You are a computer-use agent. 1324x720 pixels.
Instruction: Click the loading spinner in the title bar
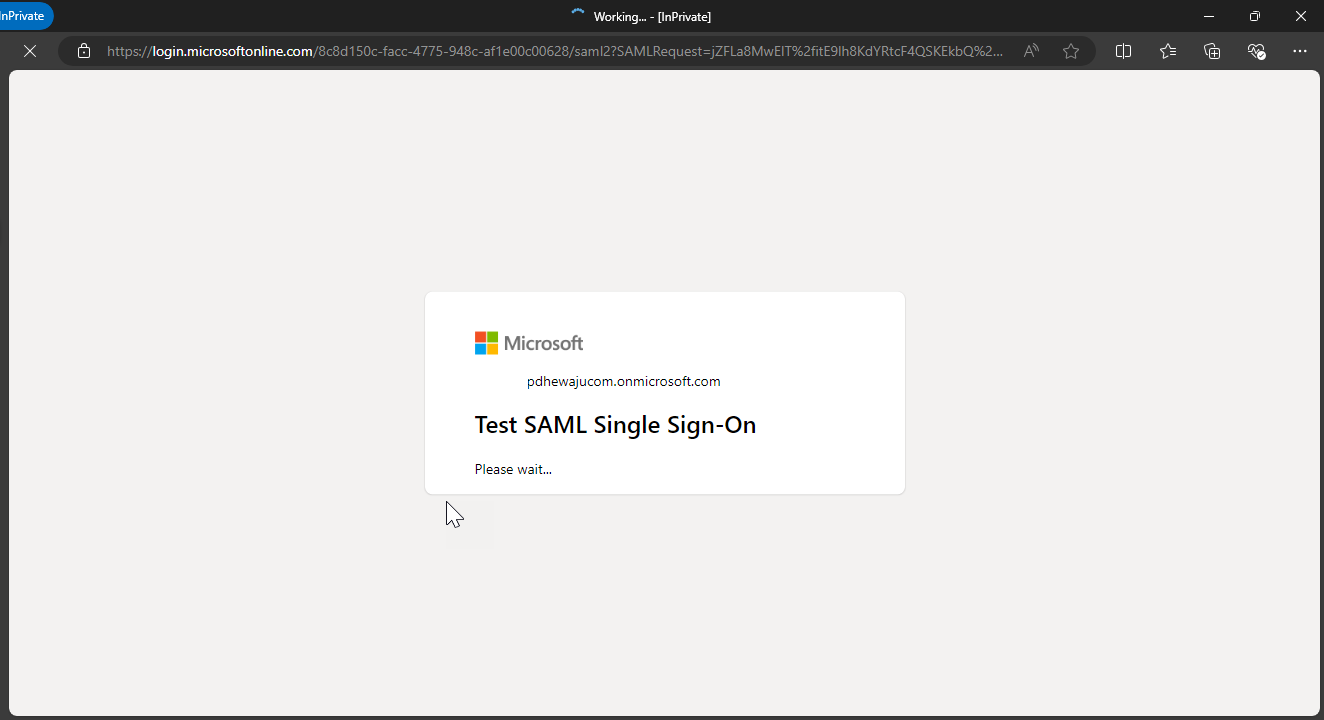coord(578,16)
